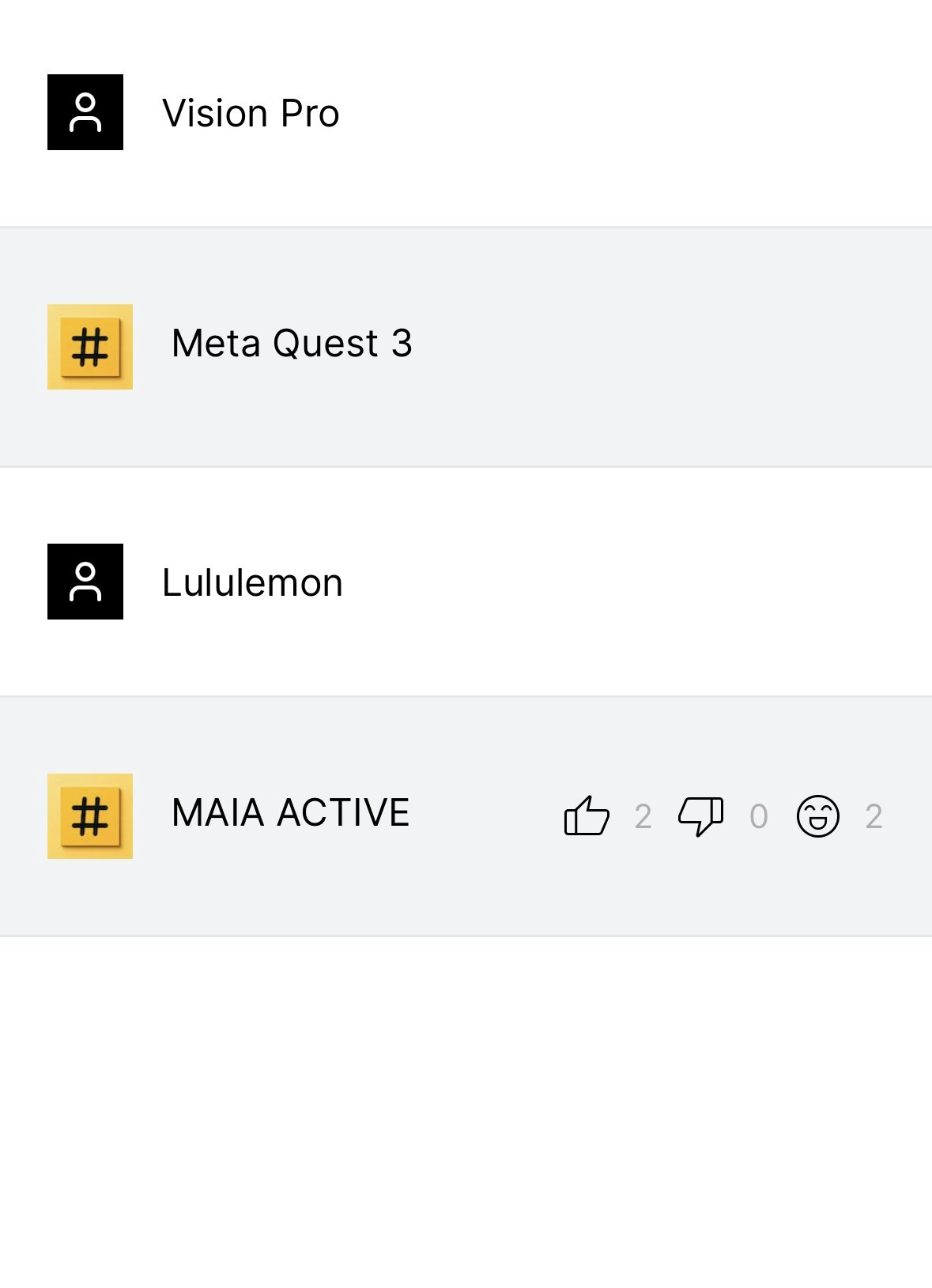
Task: React to MAIA ACTIVE with laughing emoji
Action: pyautogui.click(x=817, y=815)
